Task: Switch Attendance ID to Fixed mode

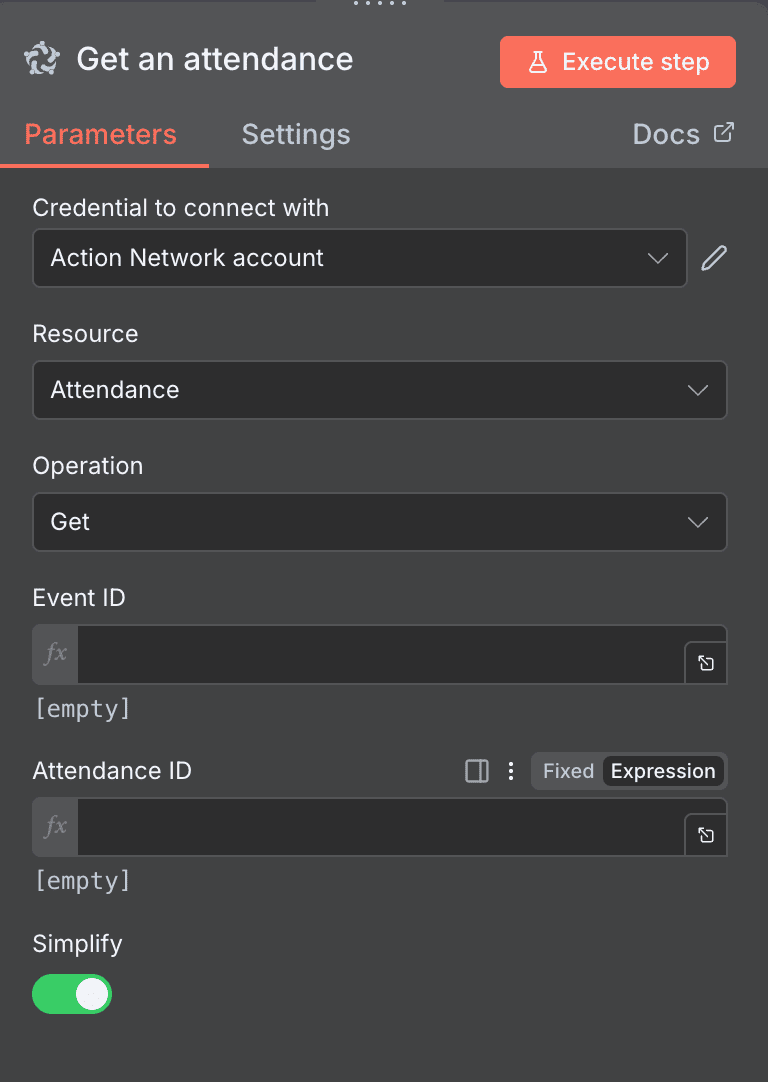Action: [x=567, y=771]
